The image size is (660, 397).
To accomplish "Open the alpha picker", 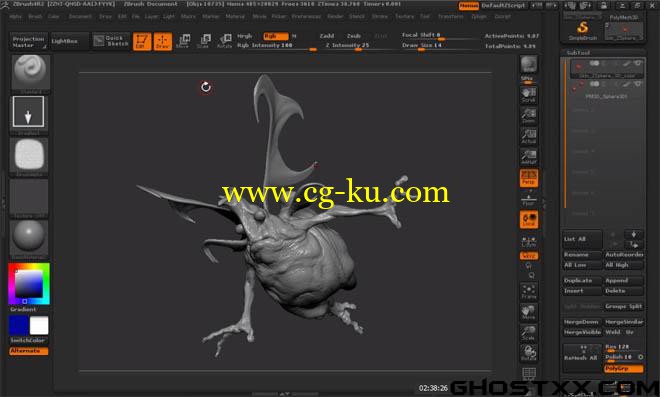I will (29, 155).
